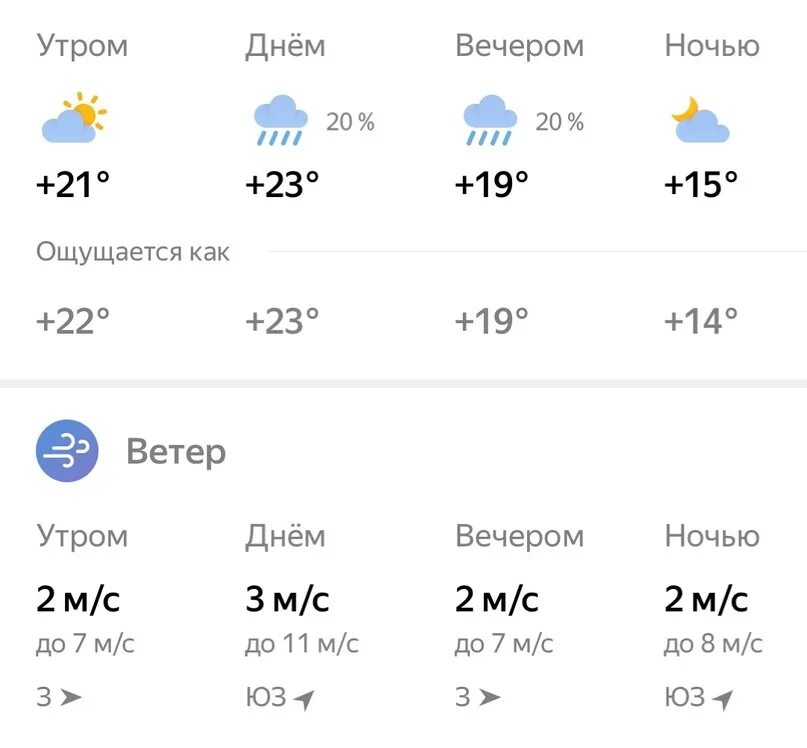Tap the до 11 м/с gust value
The width and height of the screenshot is (807, 748).
coord(302,643)
